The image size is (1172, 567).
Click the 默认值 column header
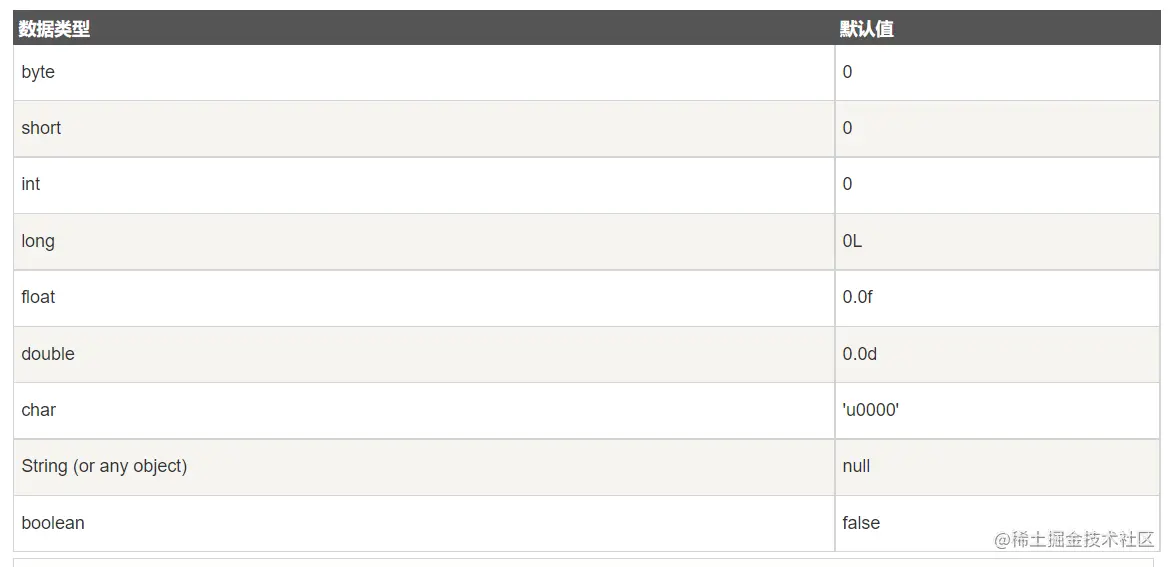coord(866,29)
